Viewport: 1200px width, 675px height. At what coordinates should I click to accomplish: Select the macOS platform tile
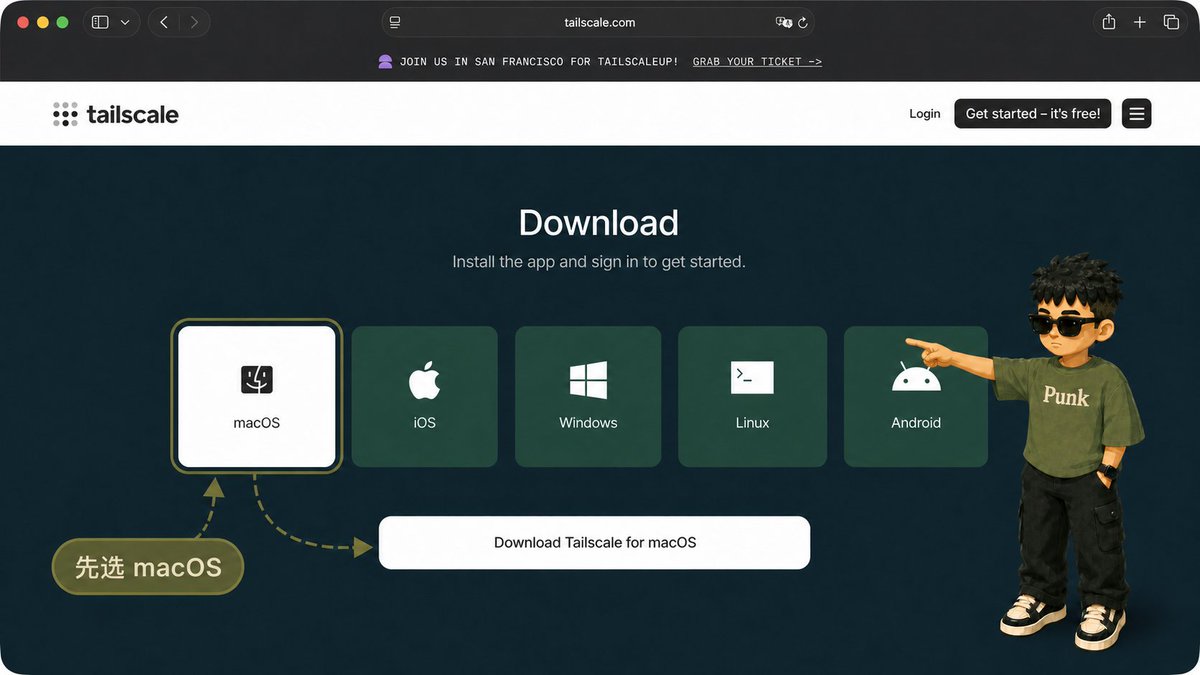tap(257, 396)
